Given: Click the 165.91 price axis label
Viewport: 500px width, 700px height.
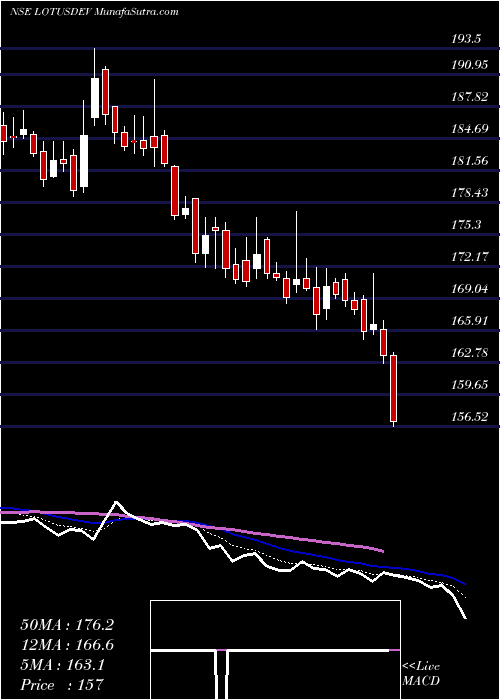Looking at the screenshot, I should point(471,321).
